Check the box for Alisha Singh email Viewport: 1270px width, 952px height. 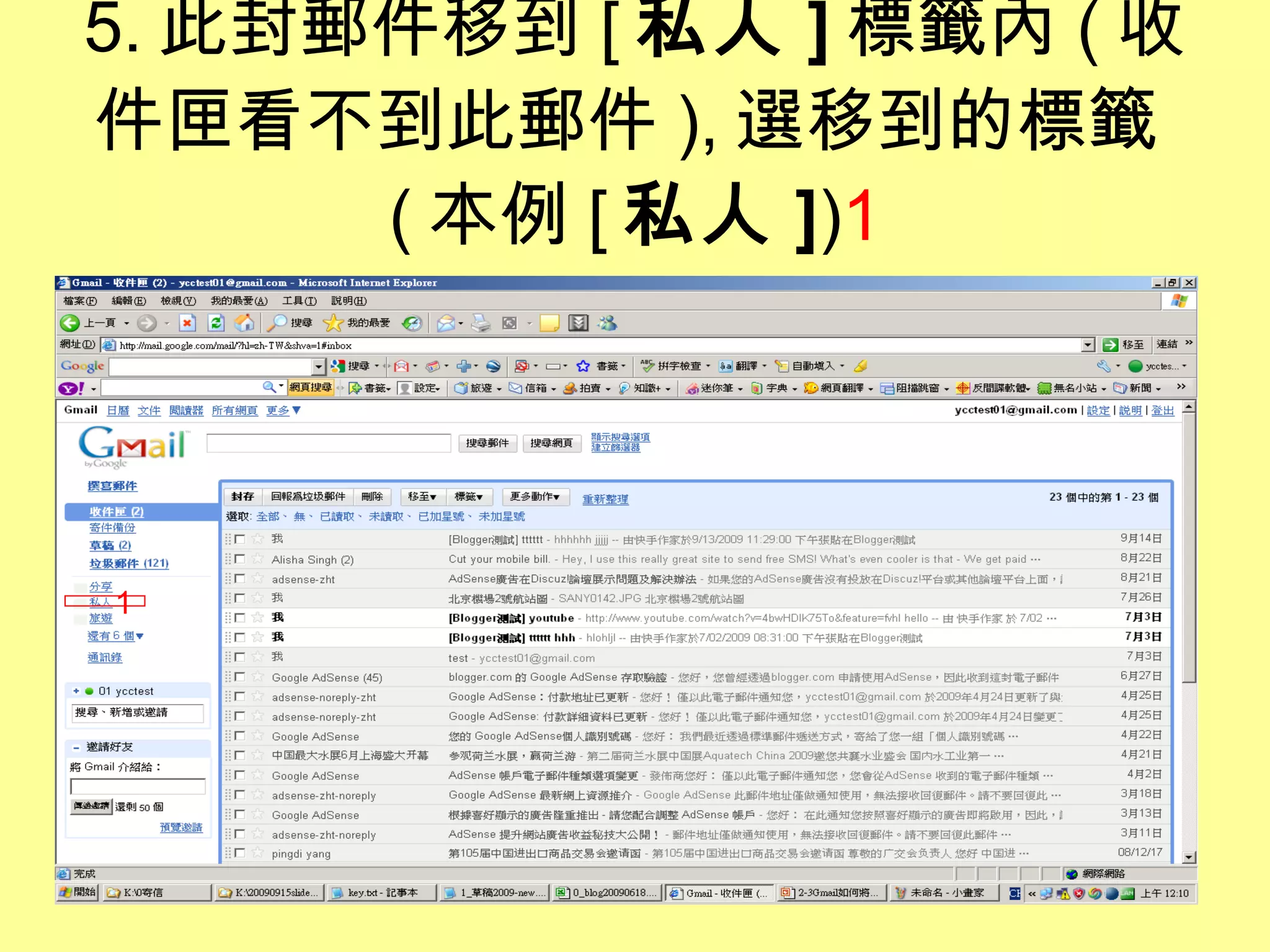tap(239, 559)
